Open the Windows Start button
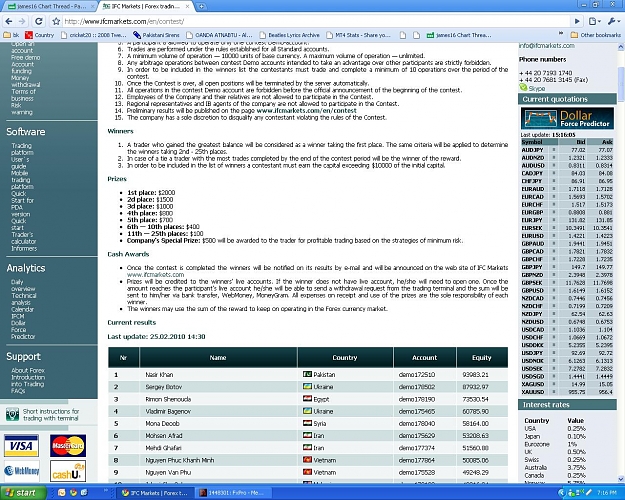625x500 pixels. 23,493
